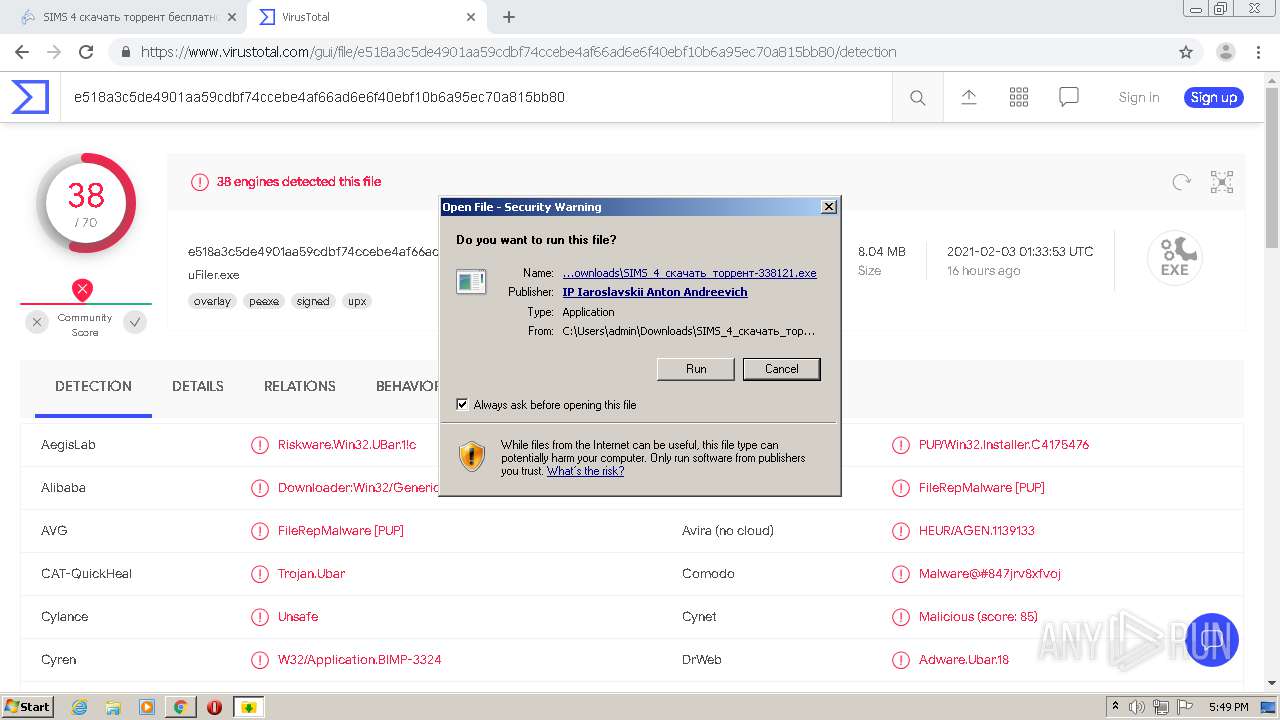Click the file name link in dialog
This screenshot has width=1280, height=720.
coord(690,273)
